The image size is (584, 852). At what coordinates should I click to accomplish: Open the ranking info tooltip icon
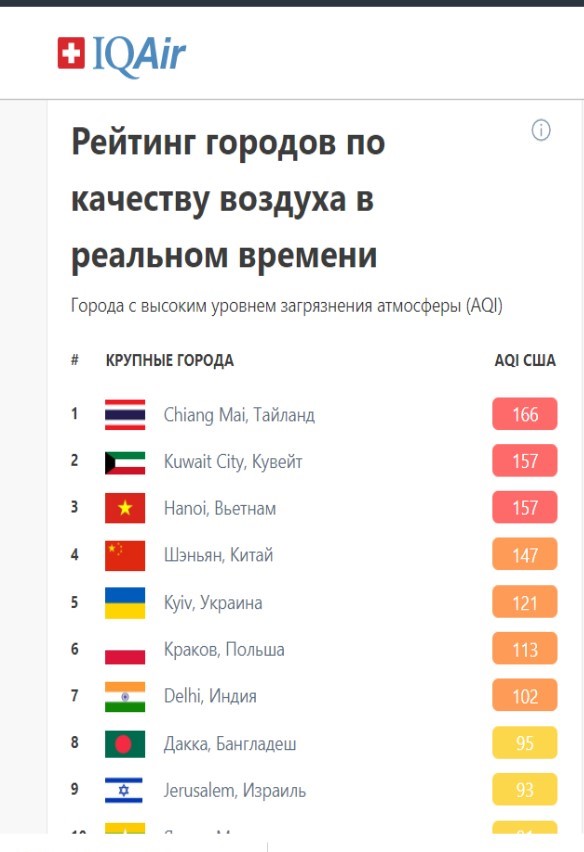539,130
